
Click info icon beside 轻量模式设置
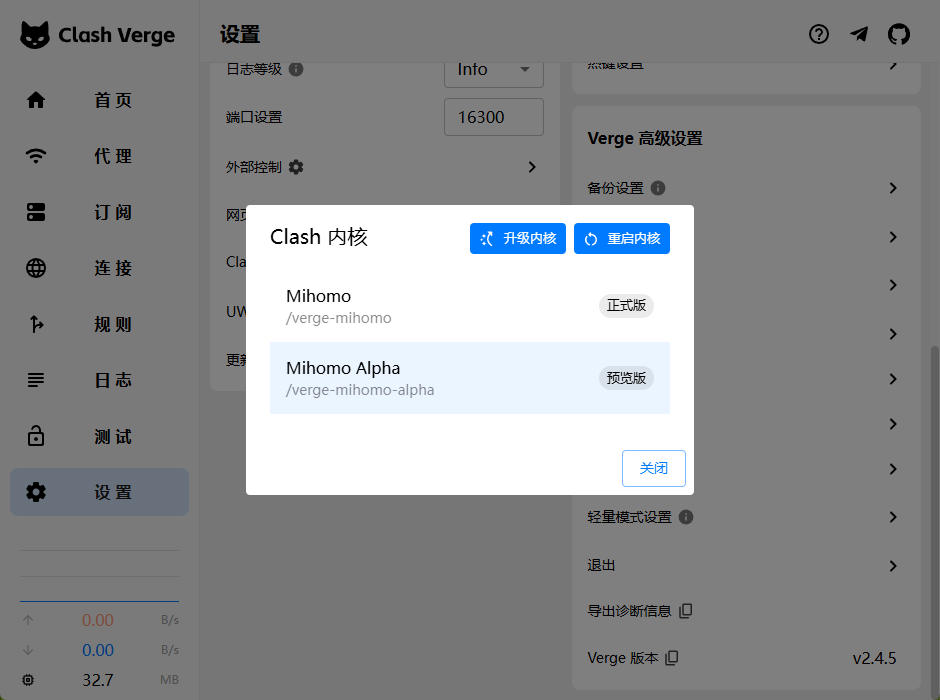tap(686, 517)
